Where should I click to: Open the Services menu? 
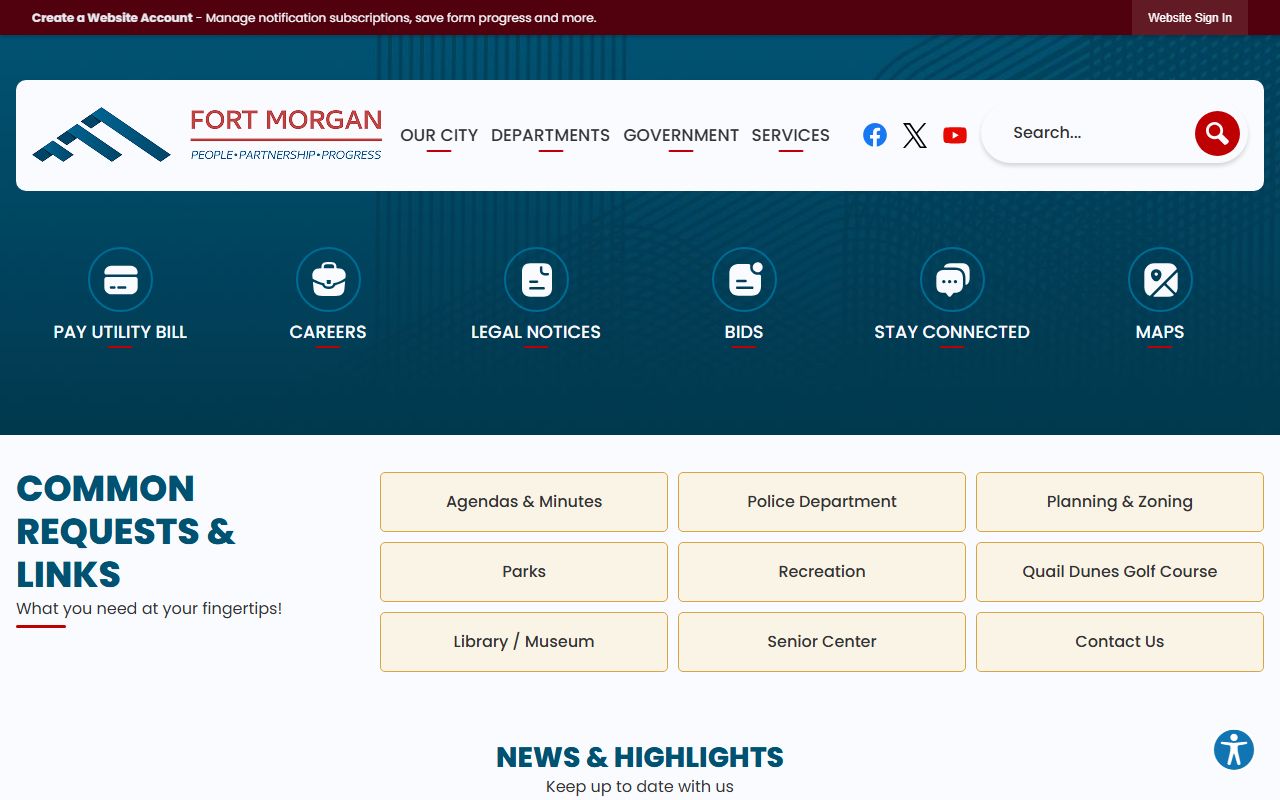pos(791,135)
